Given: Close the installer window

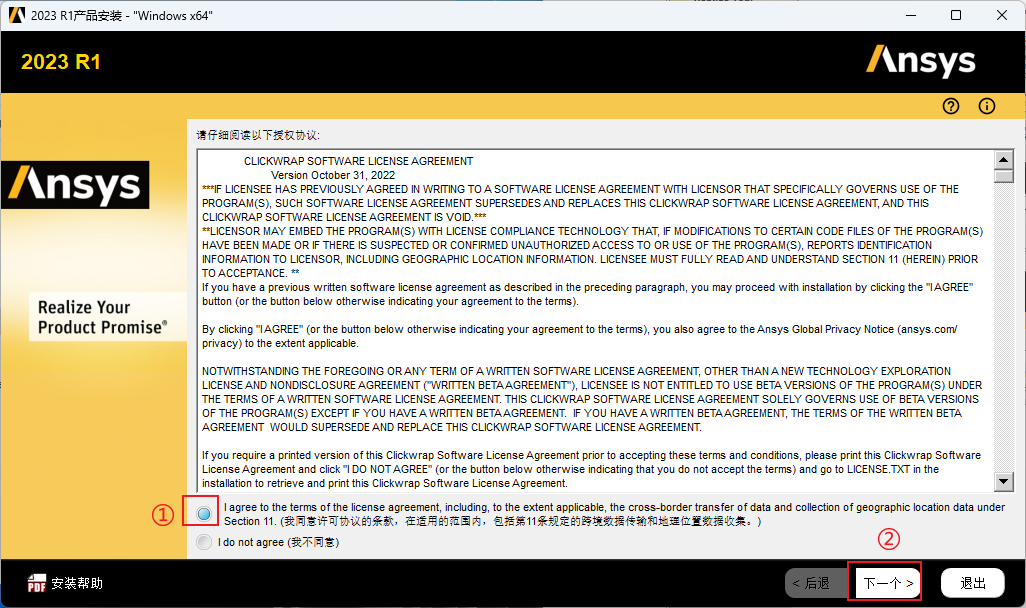Looking at the screenshot, I should pyautogui.click(x=1002, y=15).
